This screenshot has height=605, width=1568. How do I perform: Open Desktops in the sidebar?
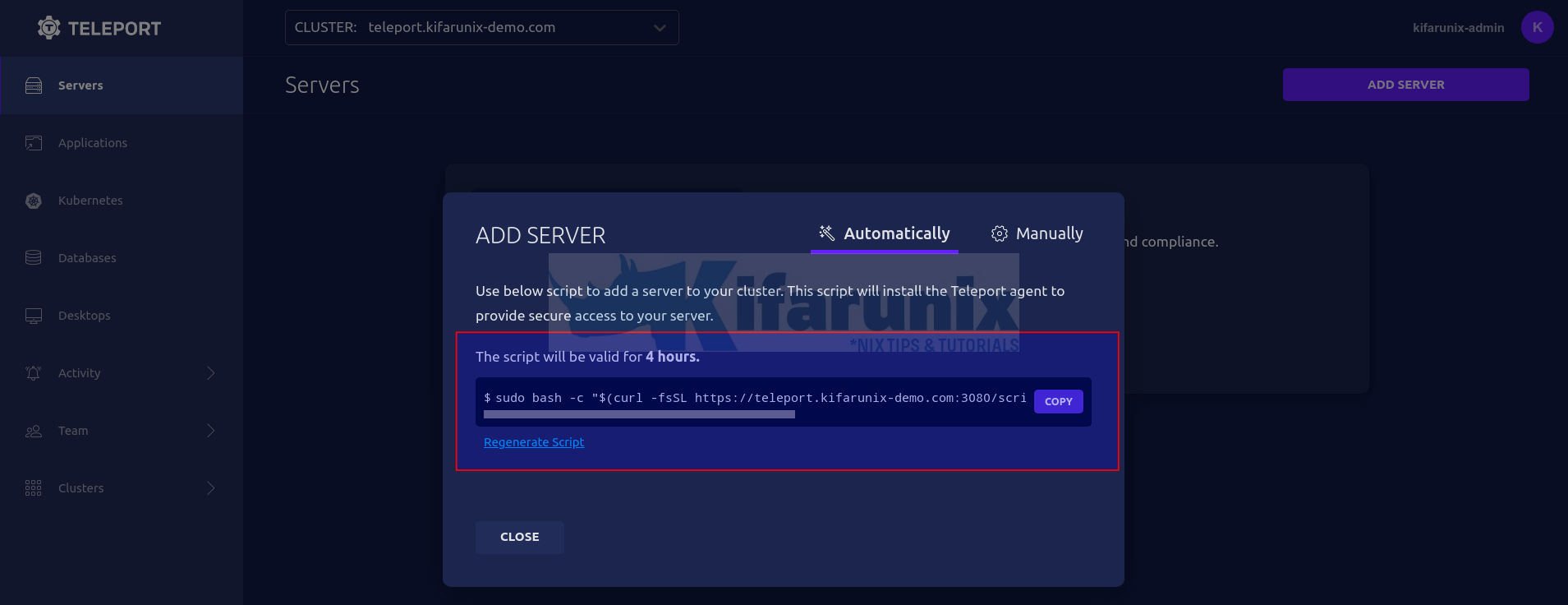point(122,316)
